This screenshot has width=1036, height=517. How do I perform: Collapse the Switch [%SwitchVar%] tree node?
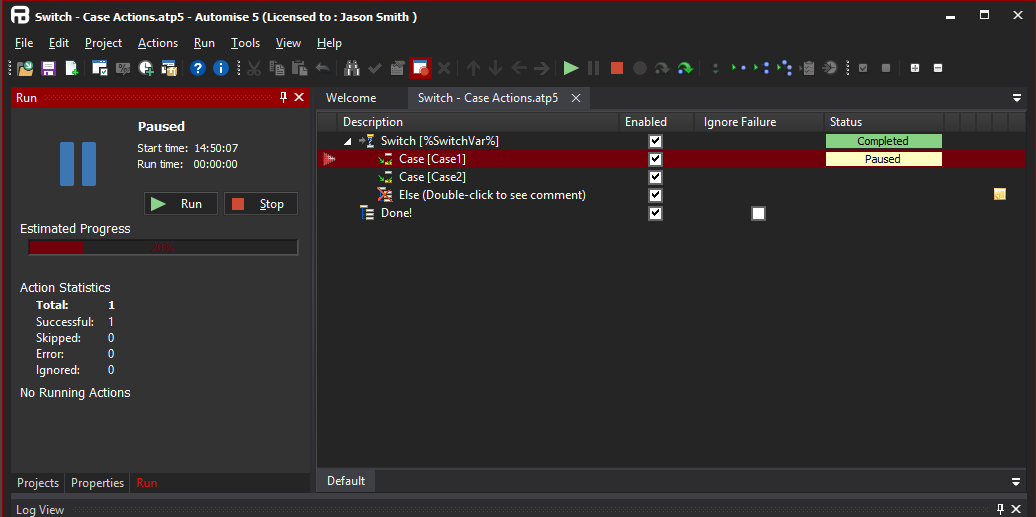[348, 141]
